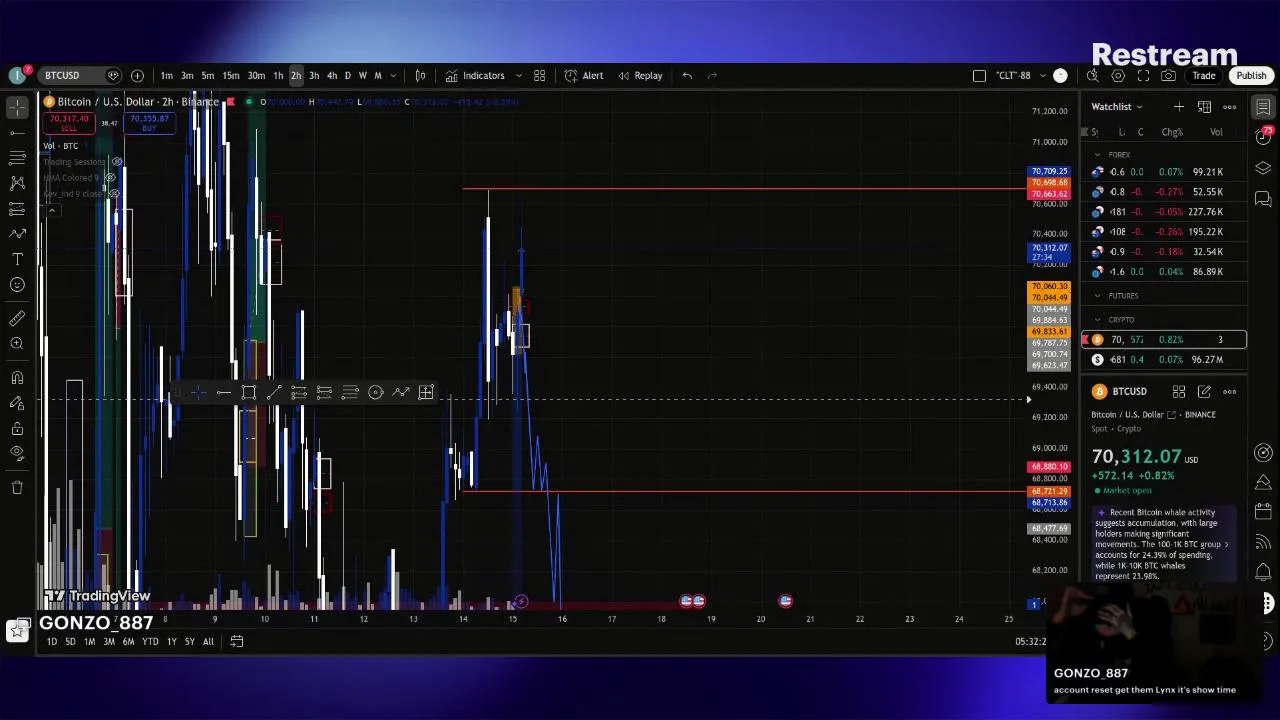
Task: Remove drawings with the trash icon
Action: pos(17,487)
